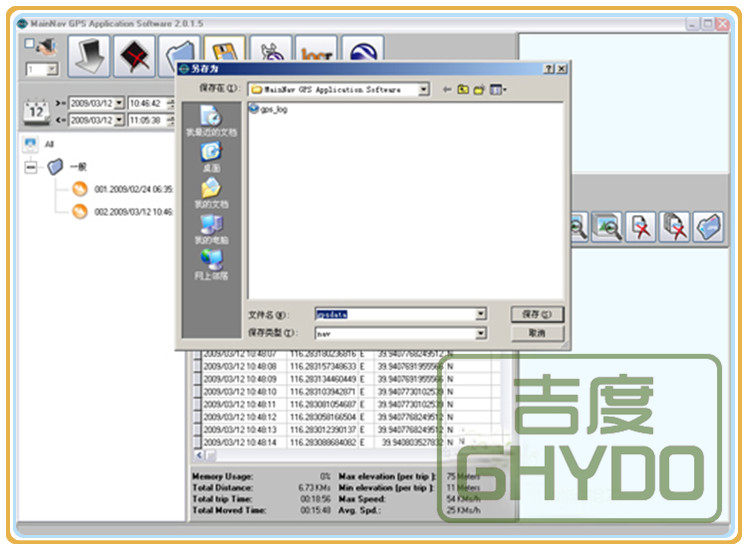Click the back arrow in Save As dialog
This screenshot has height=551, width=750.
447,89
